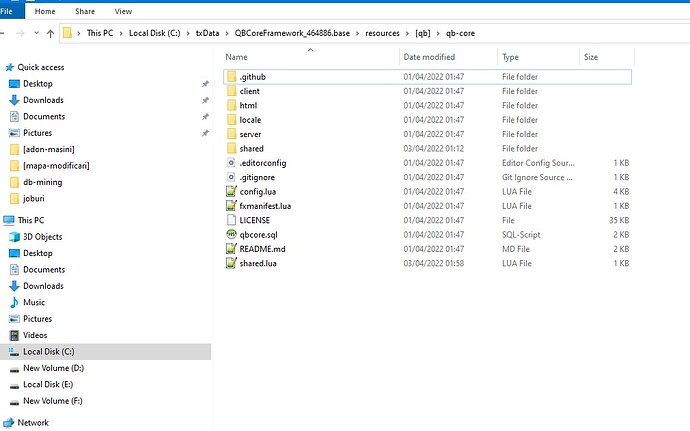Expand chevron after Local Disk (C:) in path
Image resolution: width=690 pixels, height=431 pixels.
point(188,33)
